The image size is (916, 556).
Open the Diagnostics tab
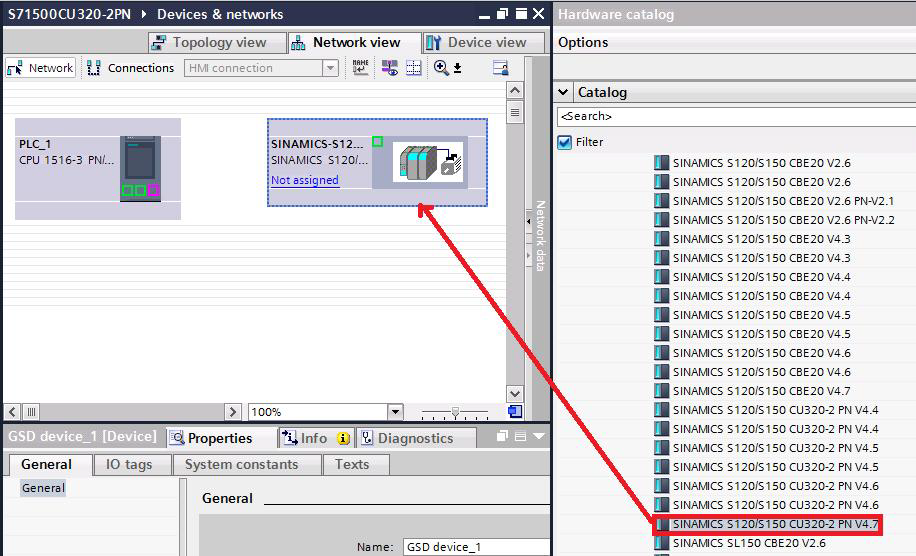point(415,438)
